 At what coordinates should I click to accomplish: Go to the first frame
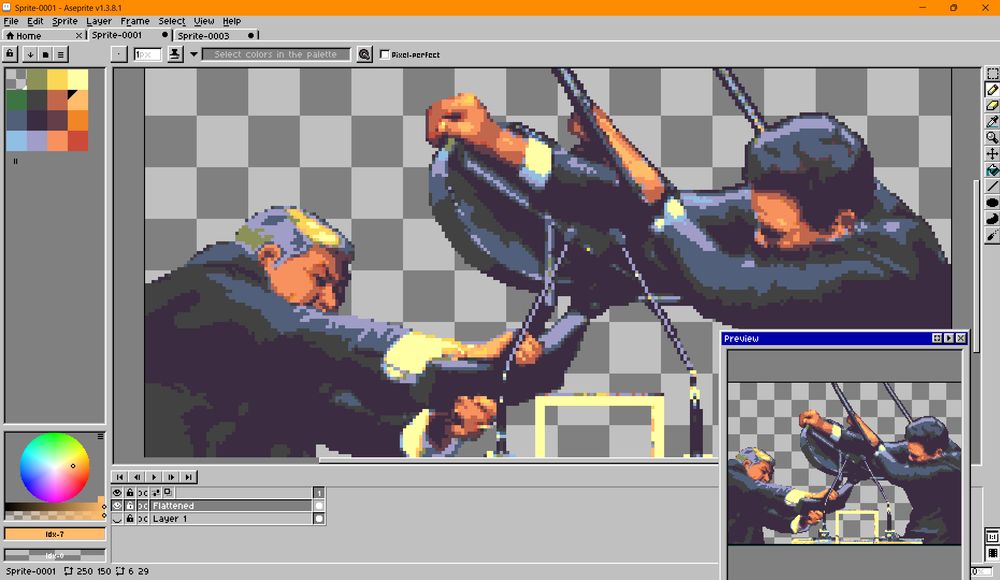(120, 477)
